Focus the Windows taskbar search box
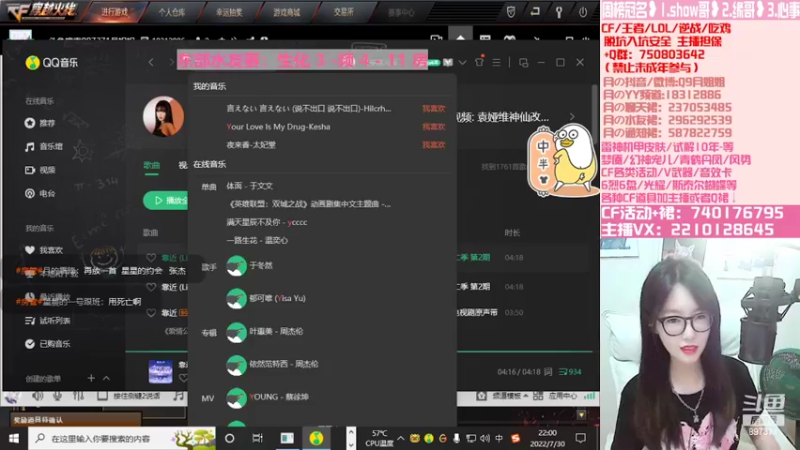 122,438
